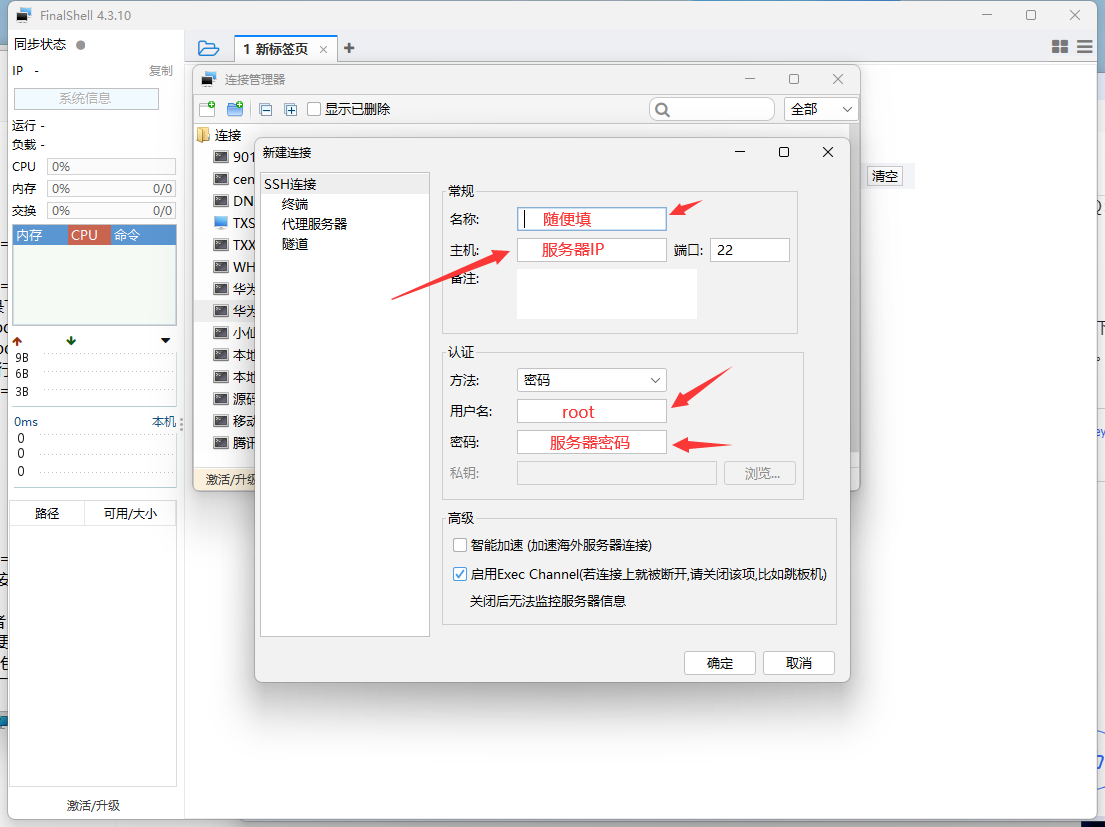Open the hamburger main menu icon

click(1085, 46)
